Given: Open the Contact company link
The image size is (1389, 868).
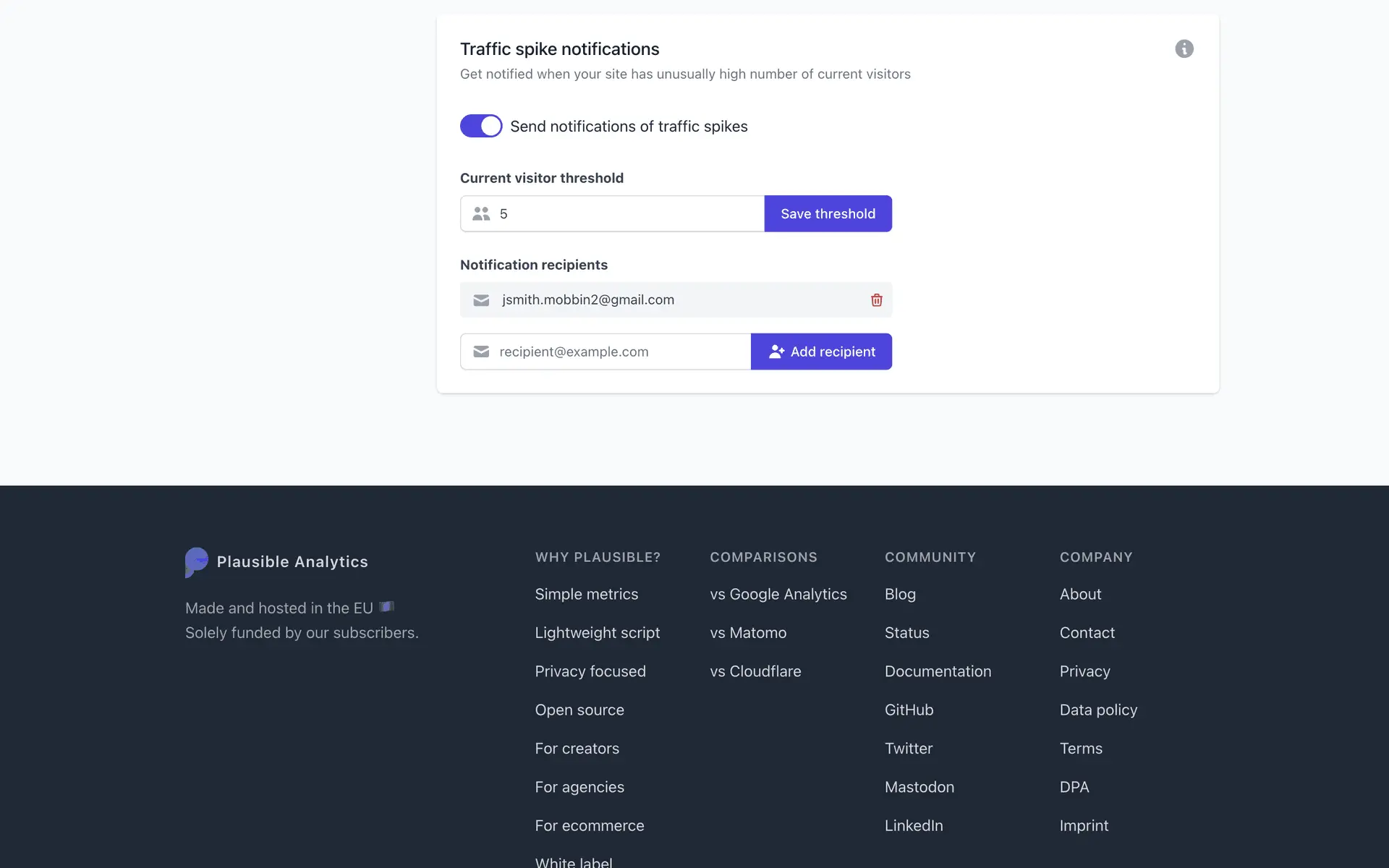Looking at the screenshot, I should [1087, 633].
